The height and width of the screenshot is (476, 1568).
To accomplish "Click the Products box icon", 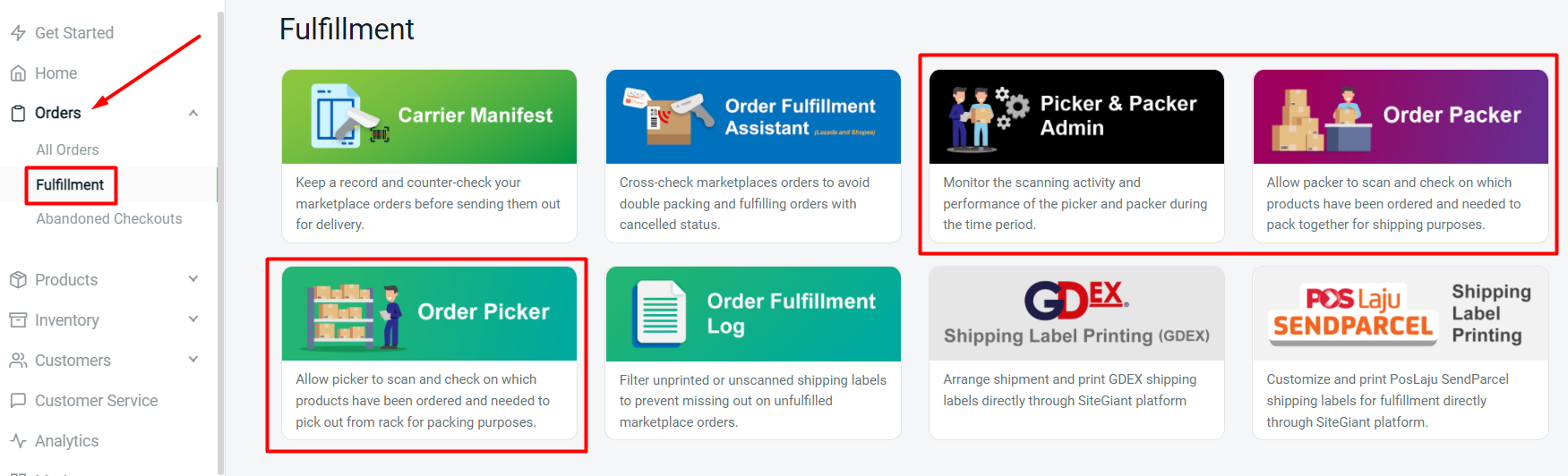I will pyautogui.click(x=18, y=280).
